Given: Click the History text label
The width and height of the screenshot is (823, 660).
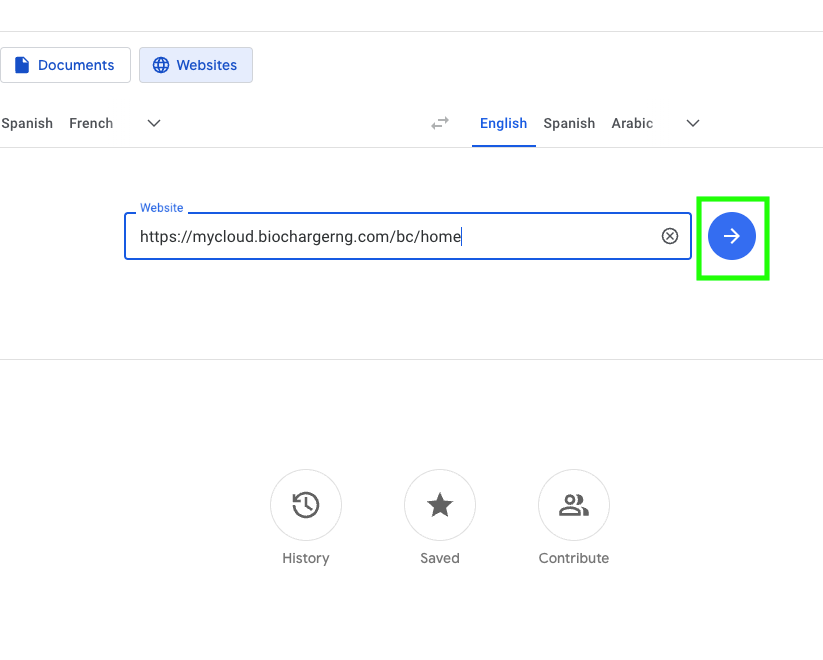Looking at the screenshot, I should click(306, 558).
